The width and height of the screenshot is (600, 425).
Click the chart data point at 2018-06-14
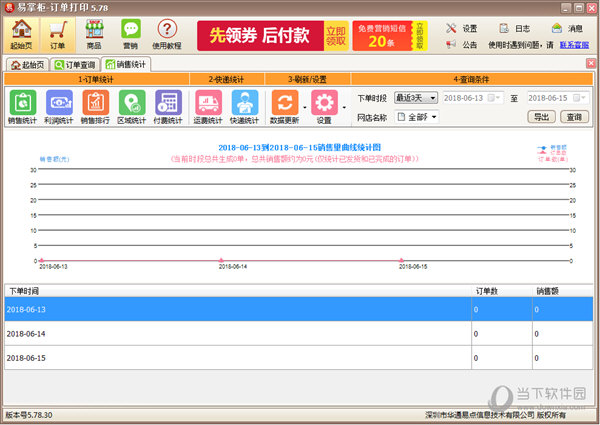(x=221, y=261)
